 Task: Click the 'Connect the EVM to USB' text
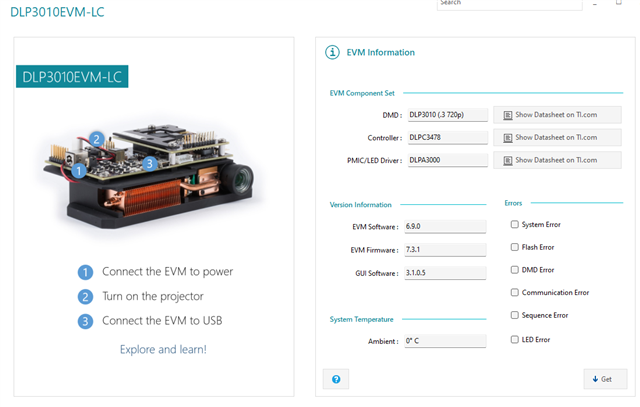click(162, 321)
